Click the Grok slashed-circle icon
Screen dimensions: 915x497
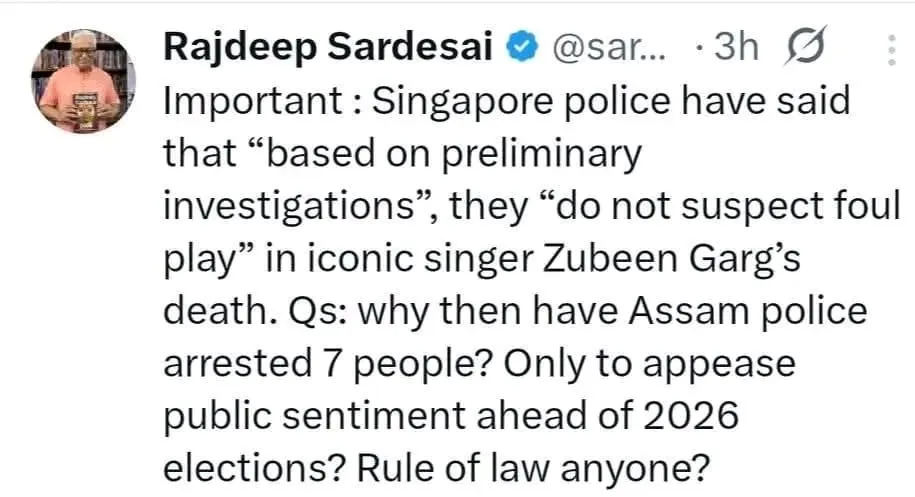pos(807,47)
